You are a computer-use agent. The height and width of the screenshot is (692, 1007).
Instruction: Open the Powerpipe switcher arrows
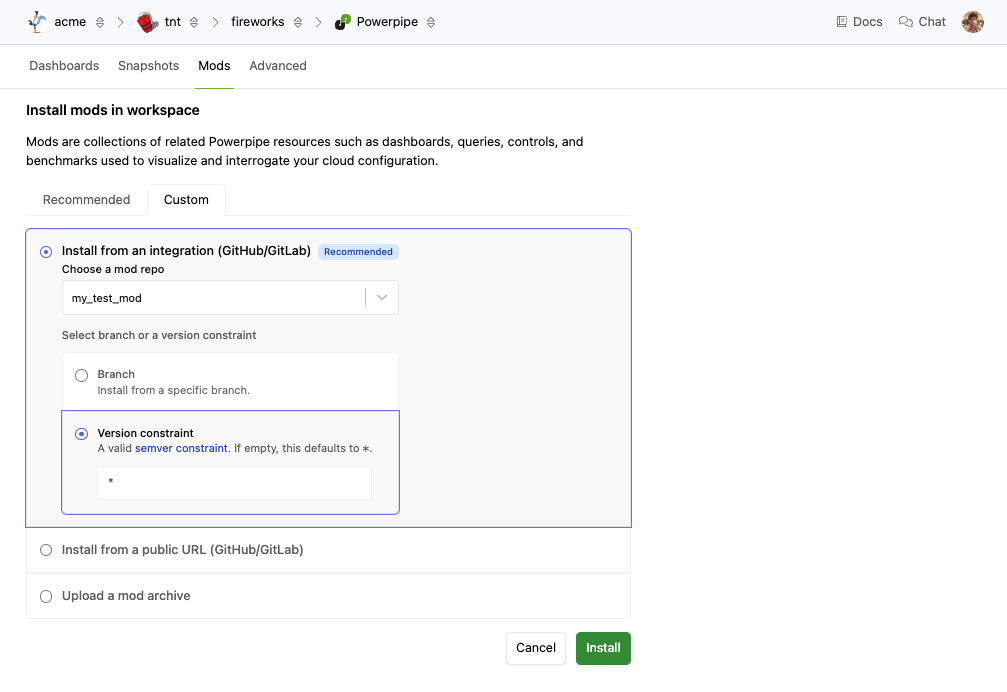pos(432,22)
